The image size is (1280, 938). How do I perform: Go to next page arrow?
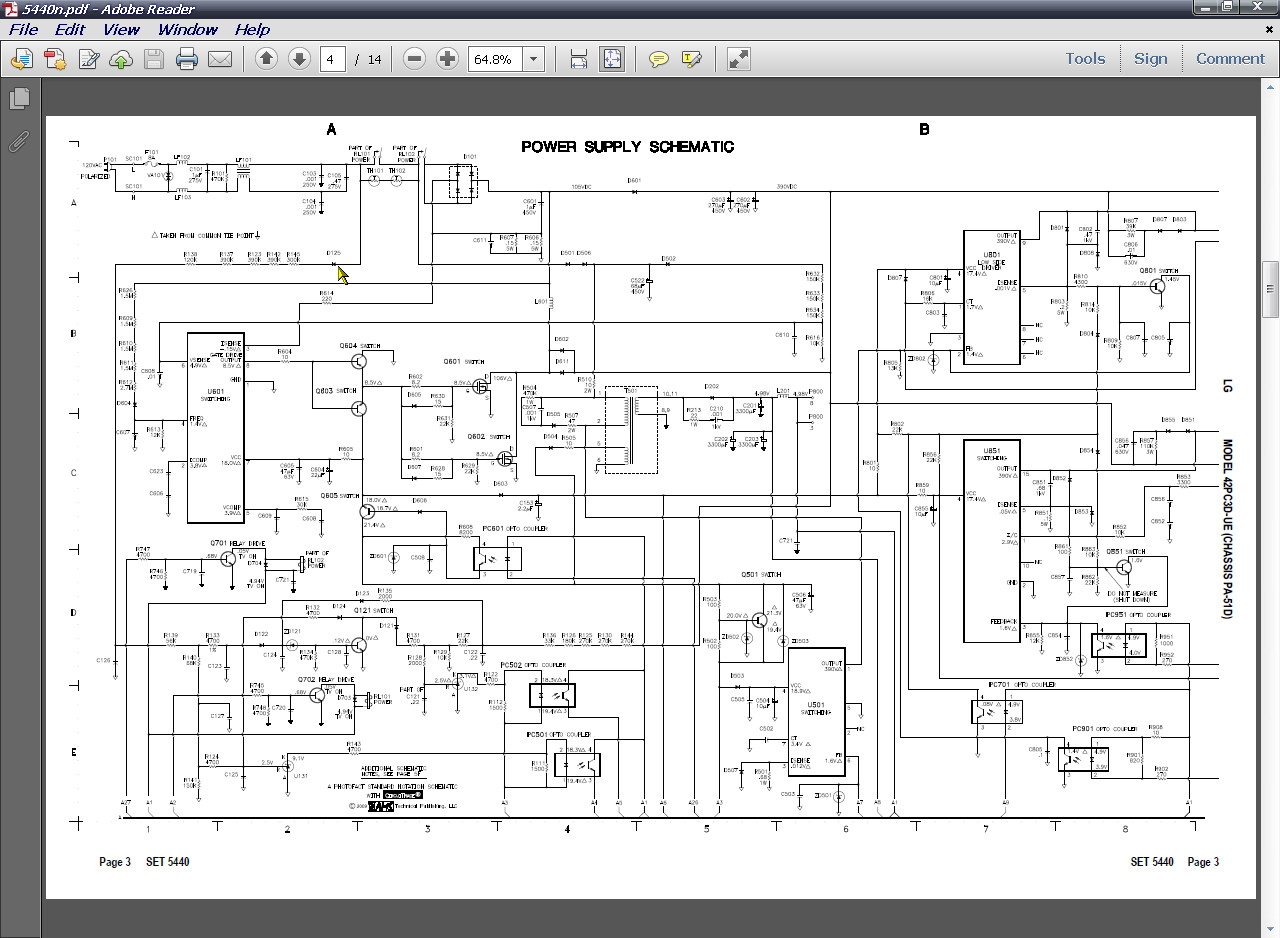click(x=299, y=59)
